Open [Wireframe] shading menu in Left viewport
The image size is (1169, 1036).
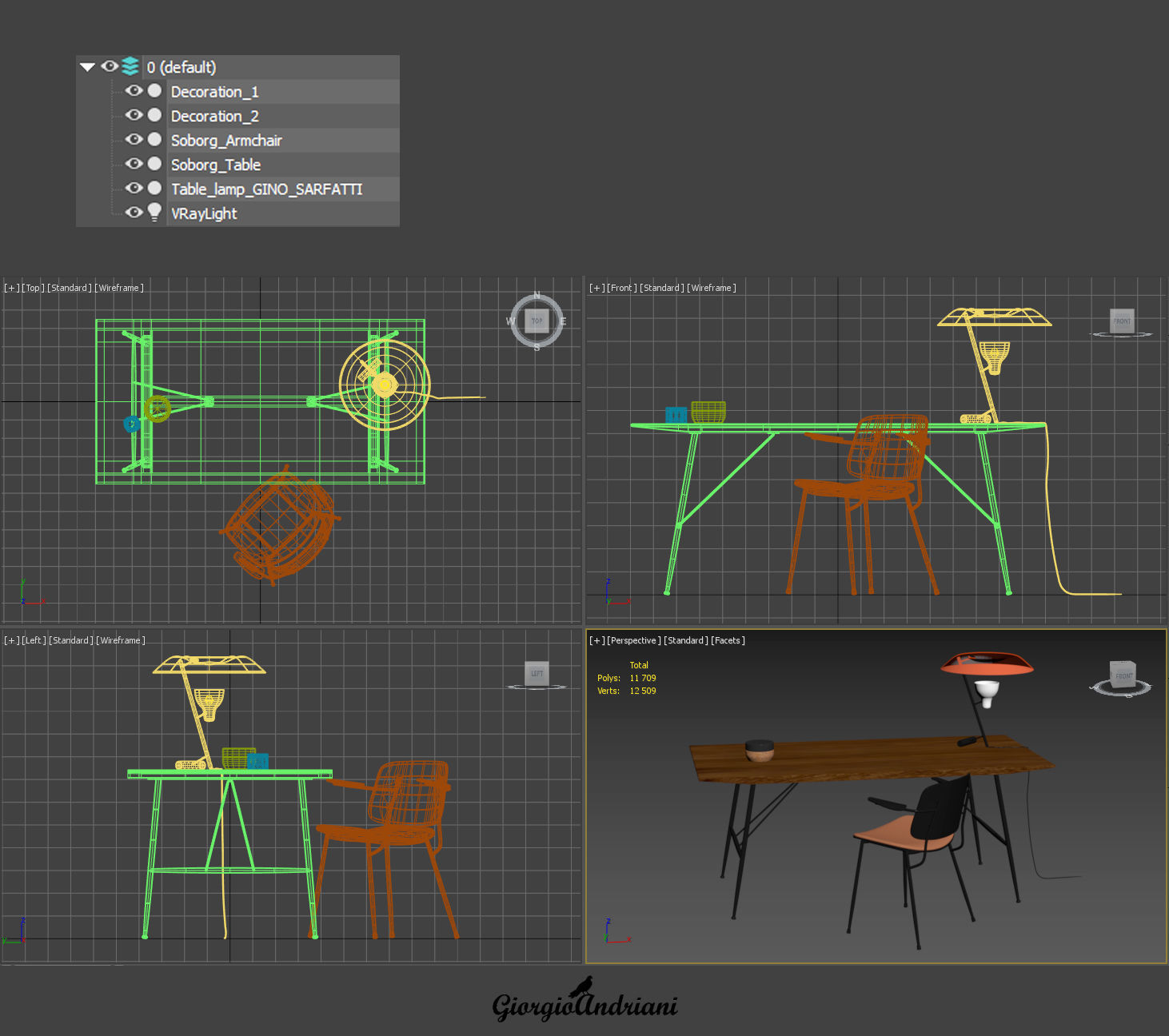click(x=121, y=640)
